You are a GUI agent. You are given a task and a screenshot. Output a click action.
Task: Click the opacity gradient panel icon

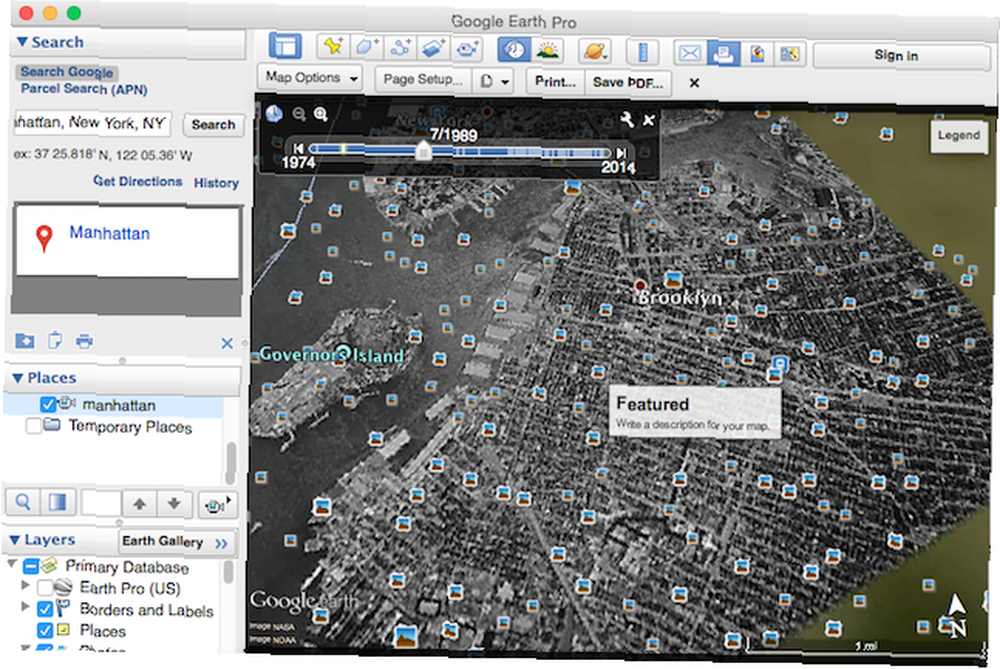pyautogui.click(x=58, y=503)
